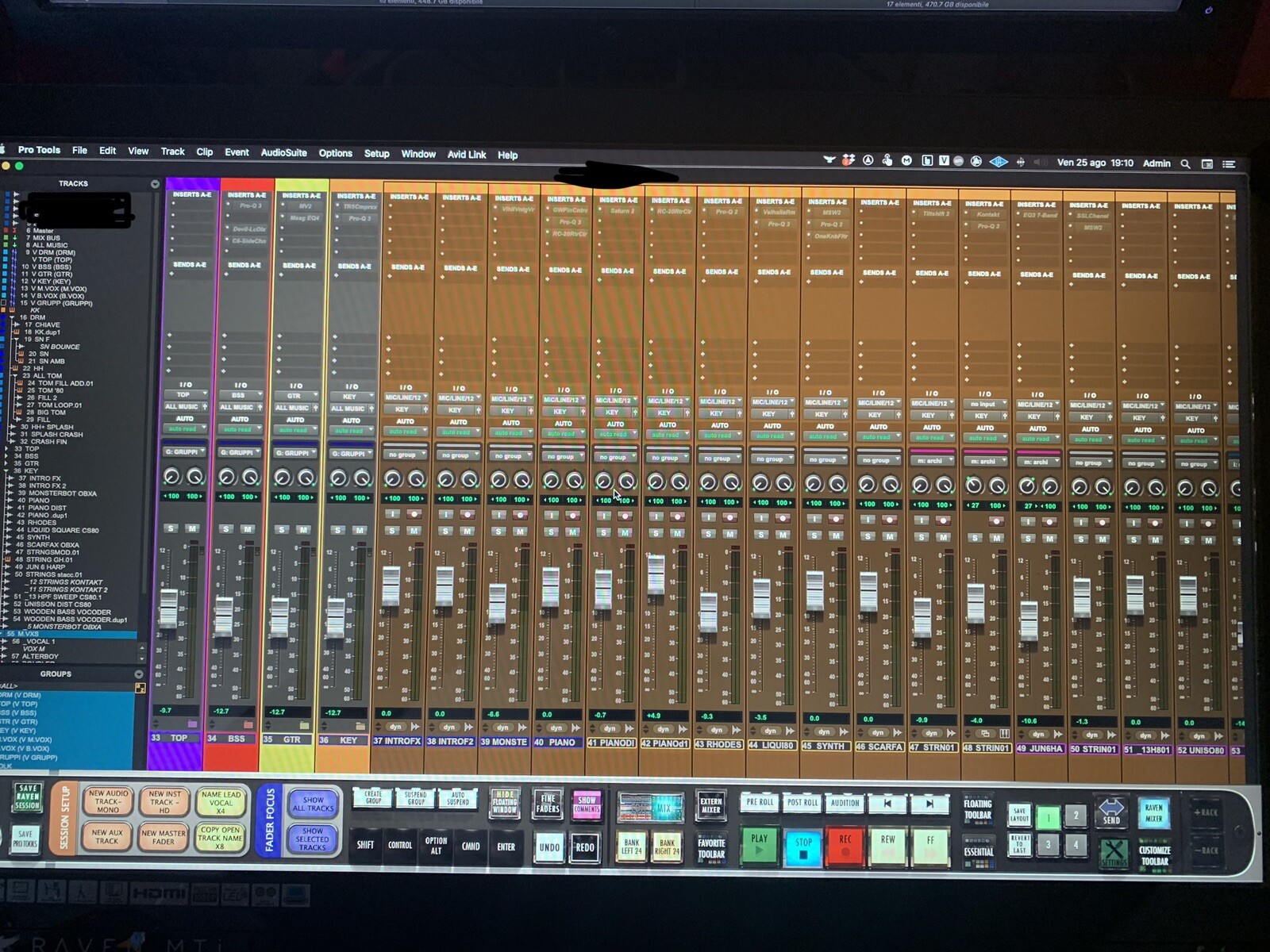The width and height of the screenshot is (1270, 952).
Task: Click the SEND icon on the RAVEN toolbar
Action: tap(1110, 811)
